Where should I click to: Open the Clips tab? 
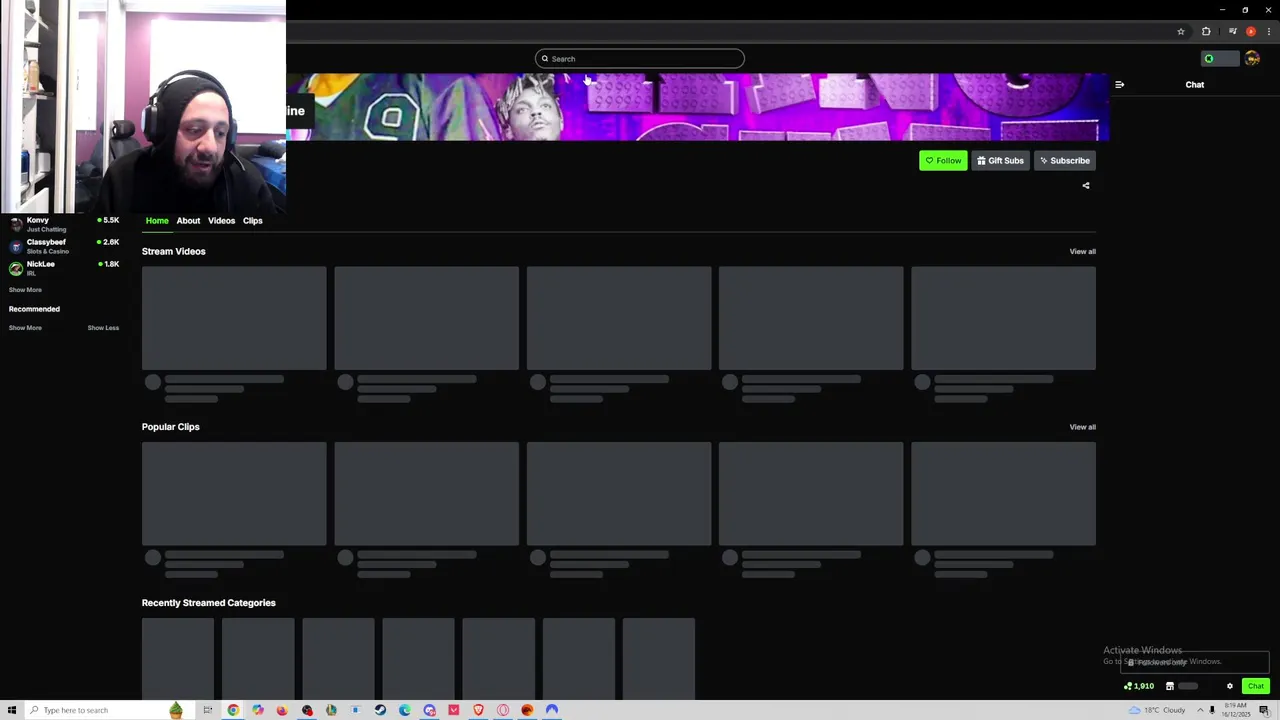252,220
